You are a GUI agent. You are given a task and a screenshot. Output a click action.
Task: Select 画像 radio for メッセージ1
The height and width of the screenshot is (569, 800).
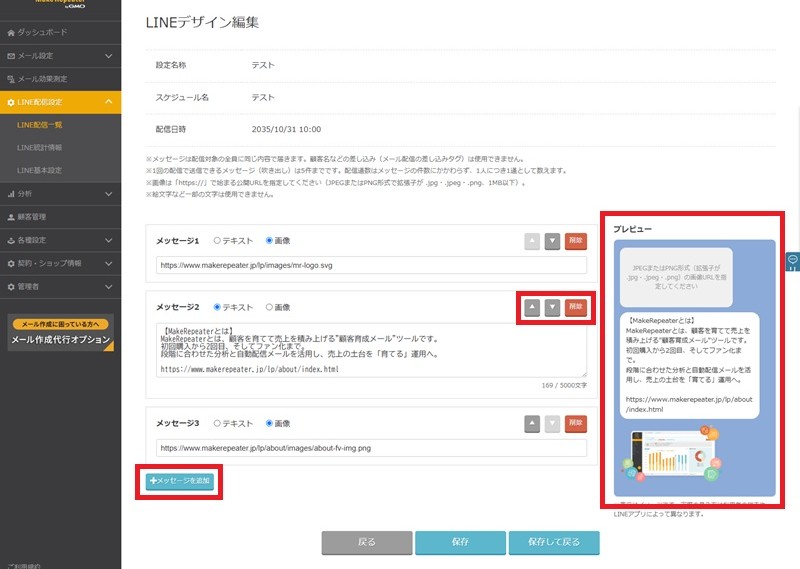pyautogui.click(x=269, y=240)
